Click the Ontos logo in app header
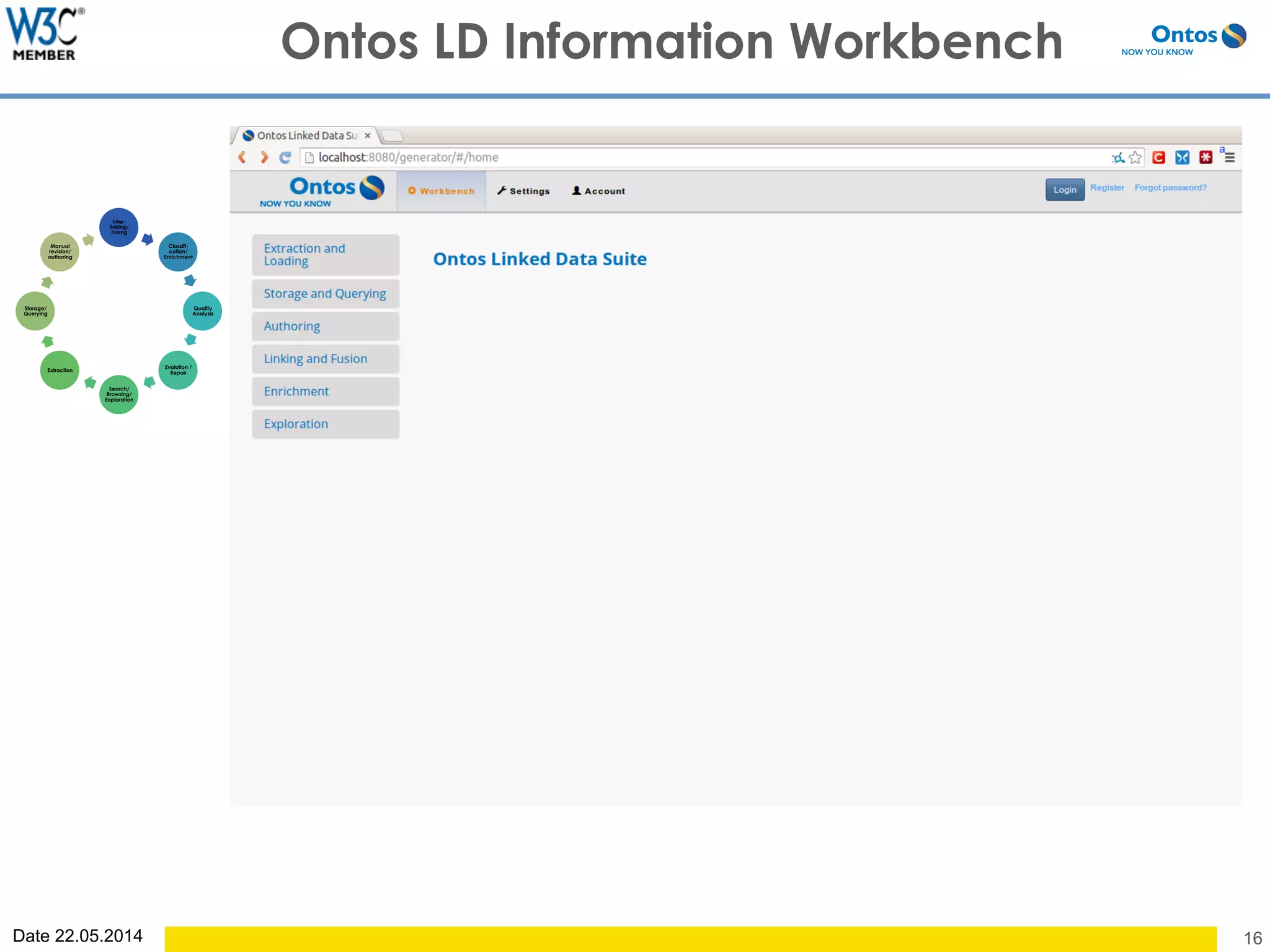 point(322,192)
